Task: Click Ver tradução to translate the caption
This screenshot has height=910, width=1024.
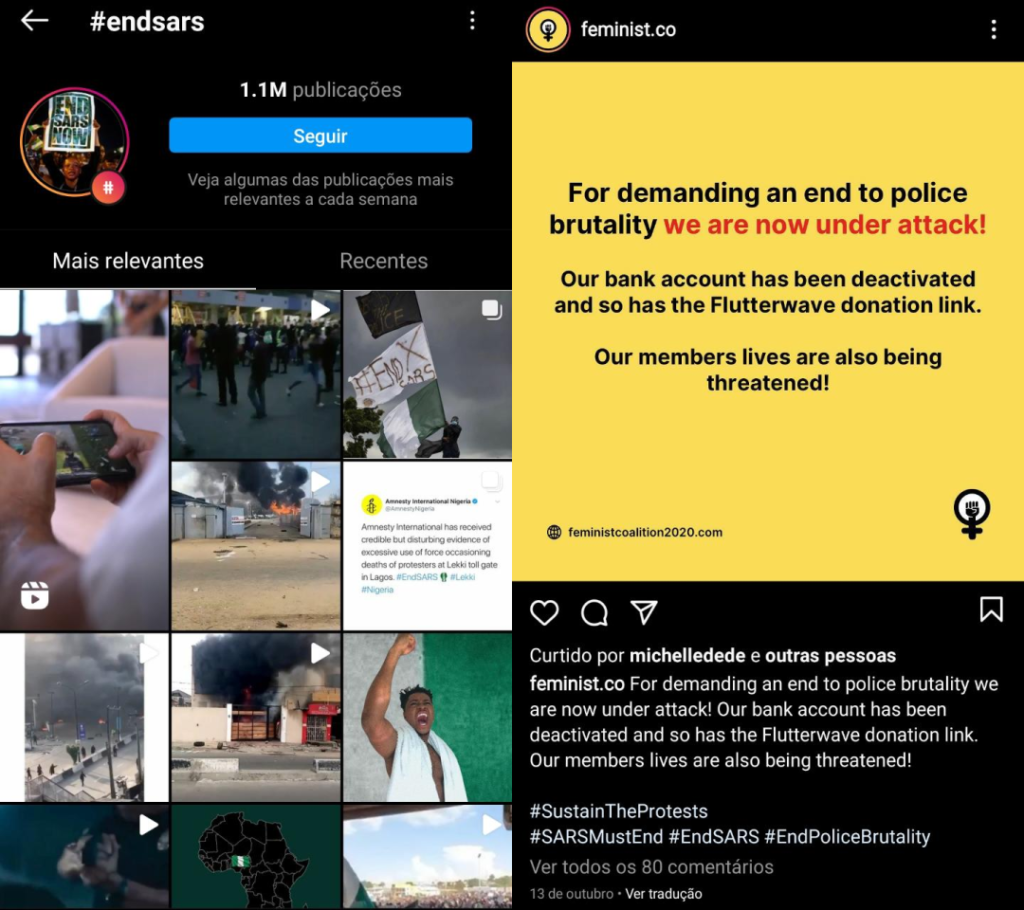Action: pyautogui.click(x=664, y=894)
